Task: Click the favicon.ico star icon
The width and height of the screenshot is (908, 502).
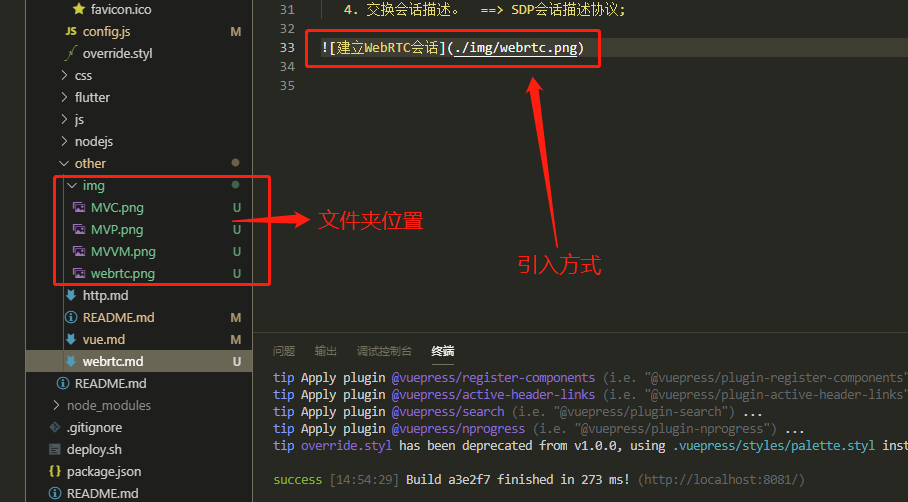Action: tap(79, 9)
